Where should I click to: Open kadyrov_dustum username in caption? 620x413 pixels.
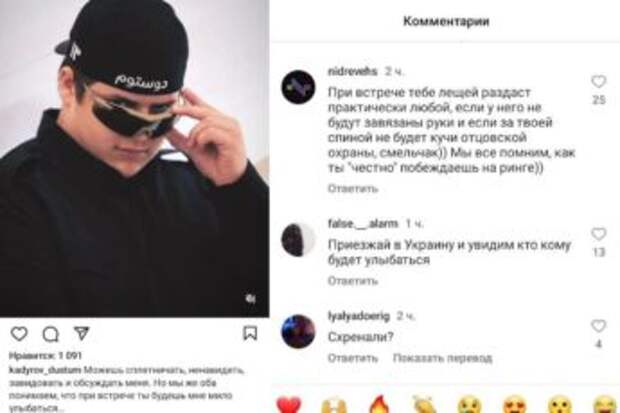click(x=45, y=371)
